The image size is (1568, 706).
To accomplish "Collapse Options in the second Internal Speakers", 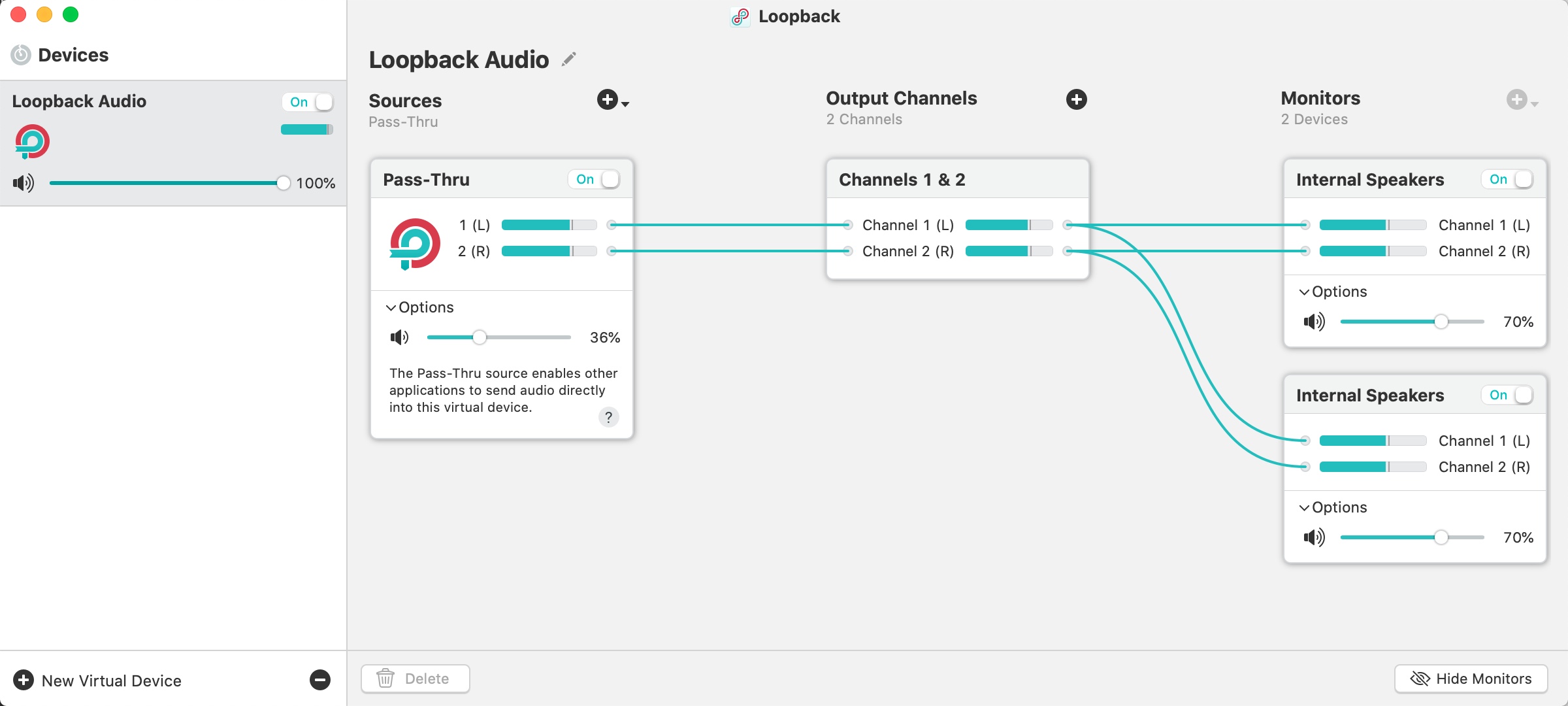I will tap(1333, 507).
